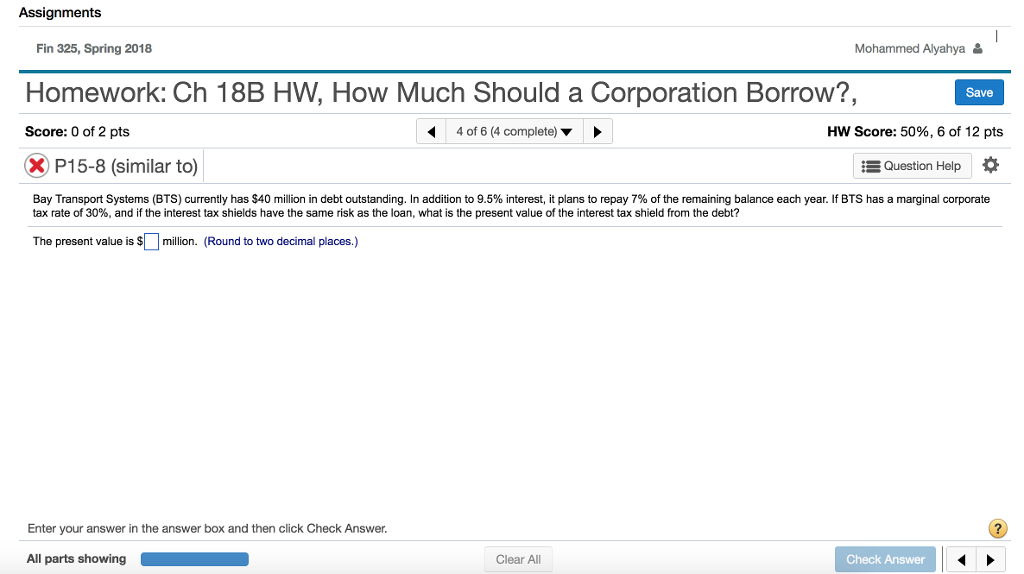Image resolution: width=1024 pixels, height=574 pixels.
Task: Click the Homework Ch 18B HW title
Action: [x=441, y=93]
